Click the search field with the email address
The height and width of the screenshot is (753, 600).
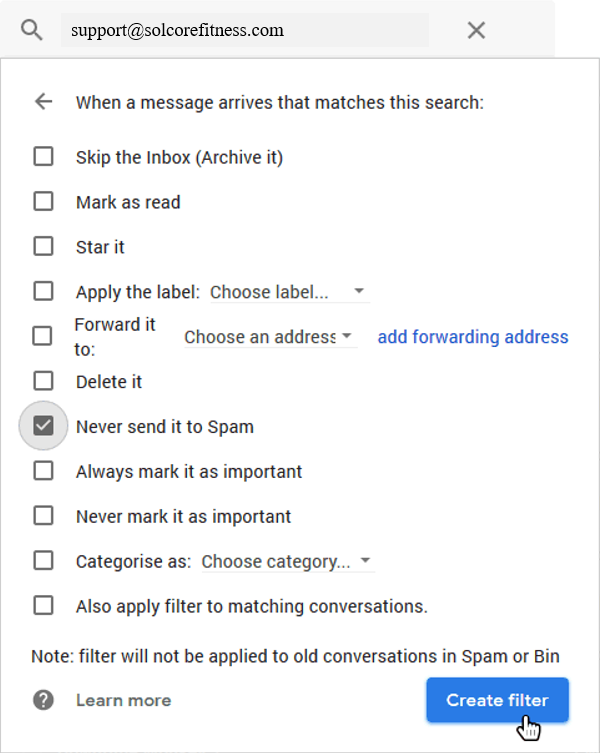245,30
